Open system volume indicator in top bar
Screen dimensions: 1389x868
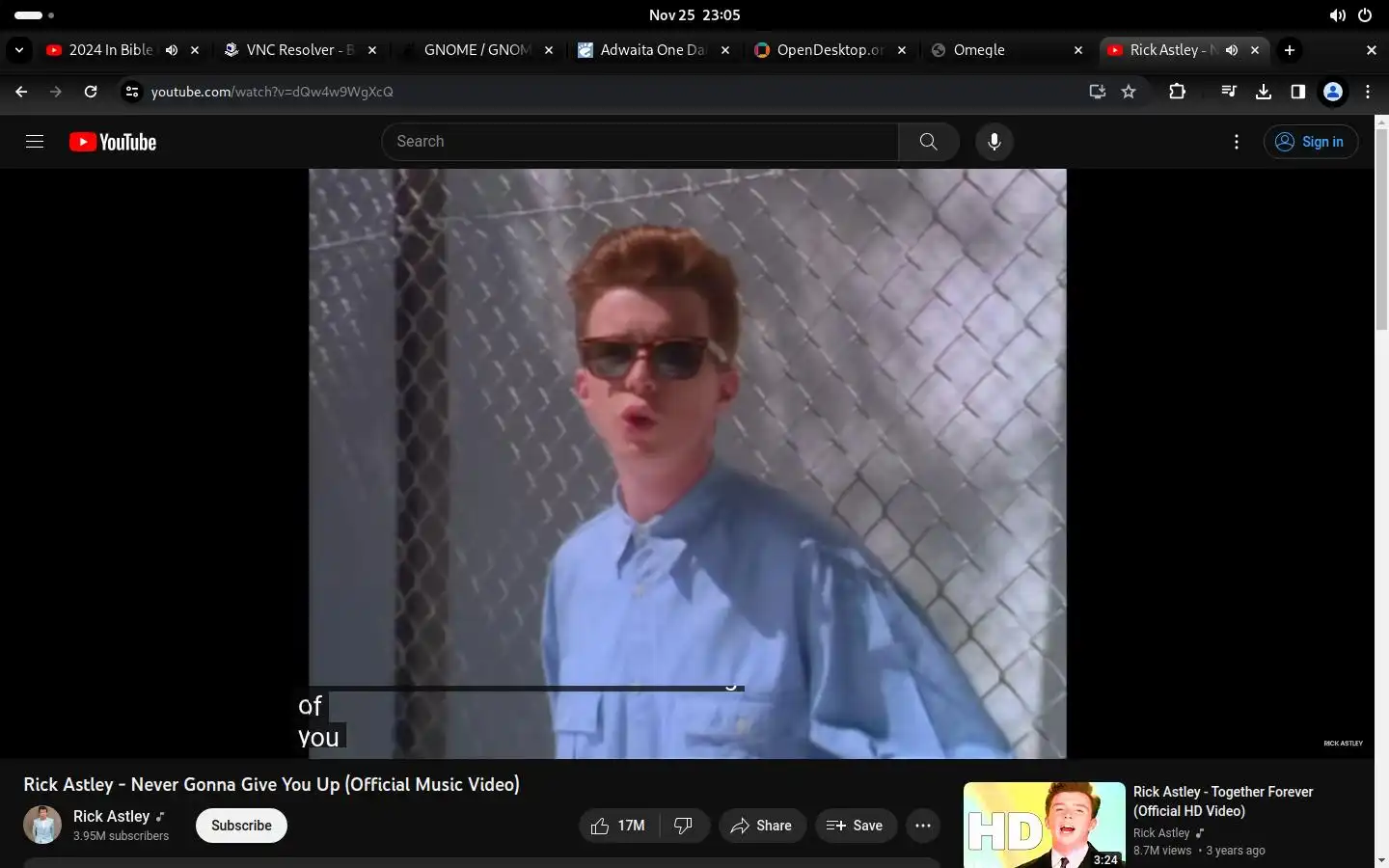pos(1337,15)
